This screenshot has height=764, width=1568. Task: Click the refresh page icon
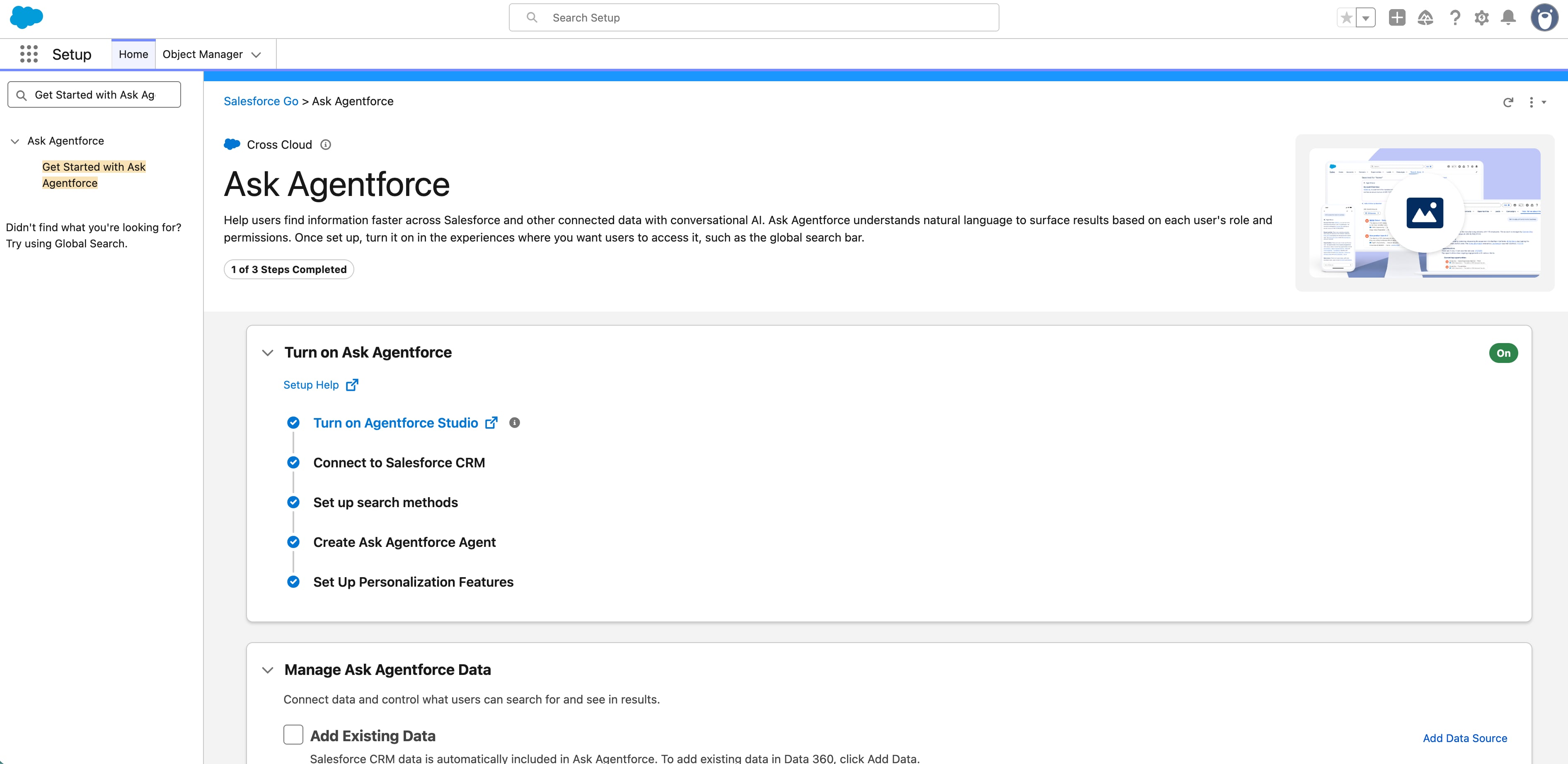1508,102
